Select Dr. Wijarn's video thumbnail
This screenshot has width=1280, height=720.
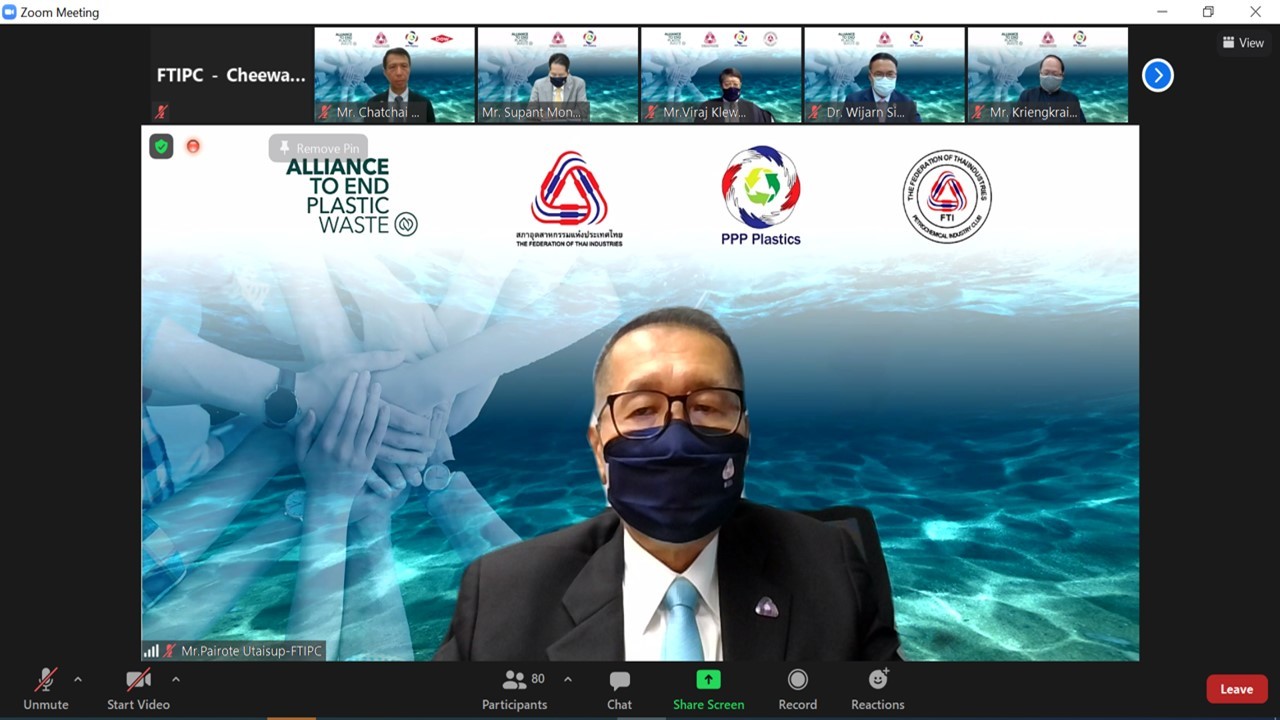tap(884, 75)
